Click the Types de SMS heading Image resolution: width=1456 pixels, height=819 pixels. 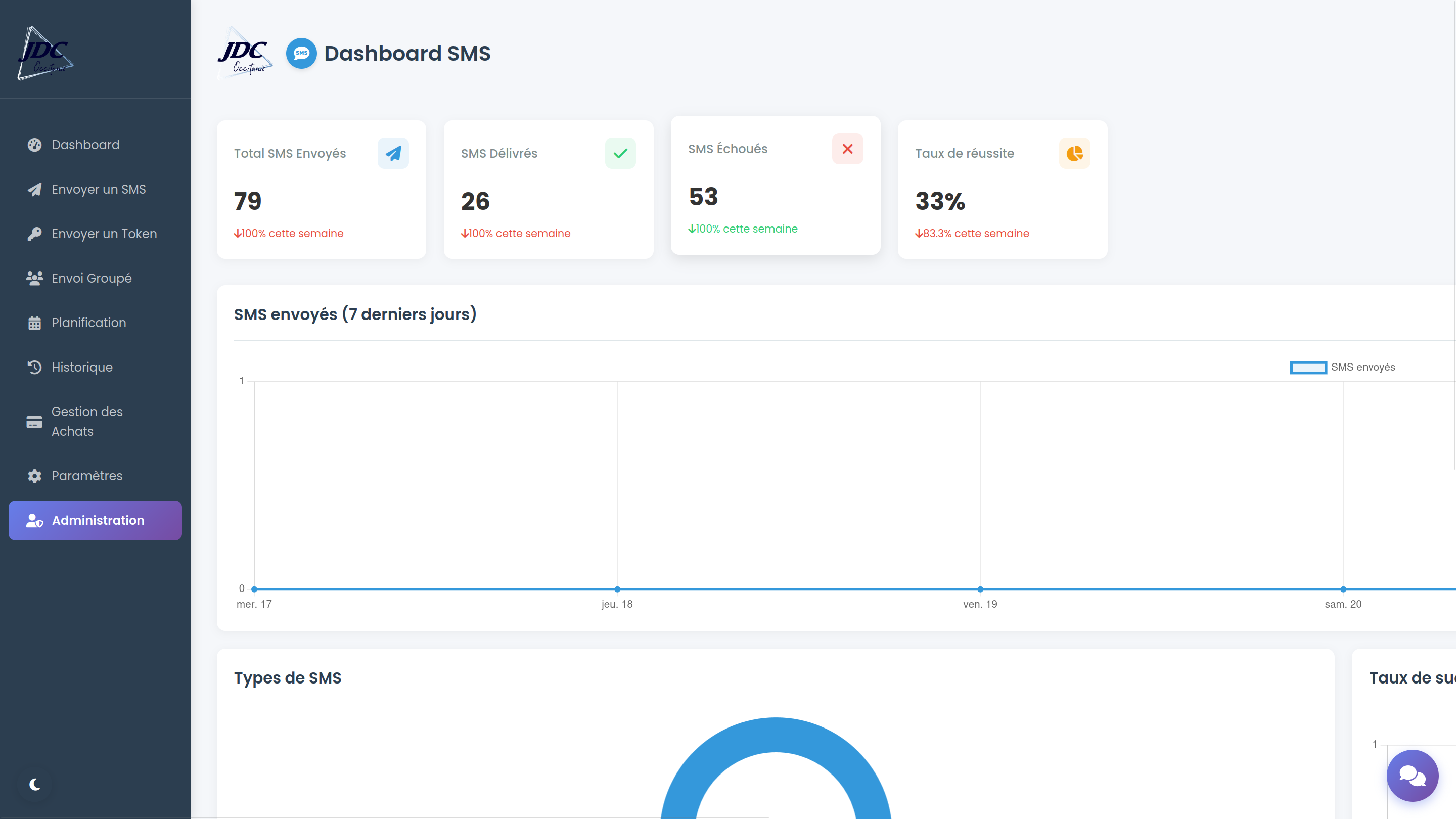(288, 677)
